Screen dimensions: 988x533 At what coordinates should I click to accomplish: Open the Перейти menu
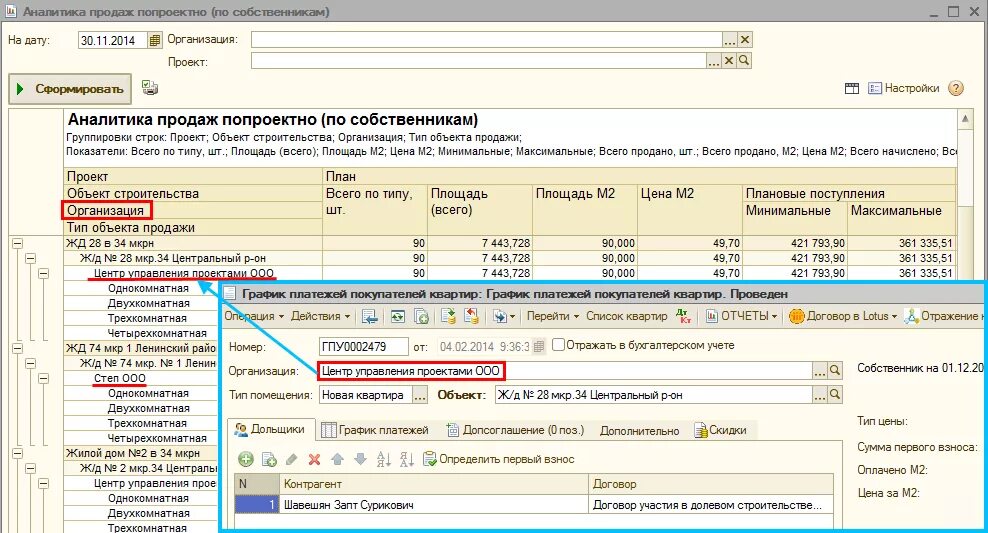coord(553,316)
